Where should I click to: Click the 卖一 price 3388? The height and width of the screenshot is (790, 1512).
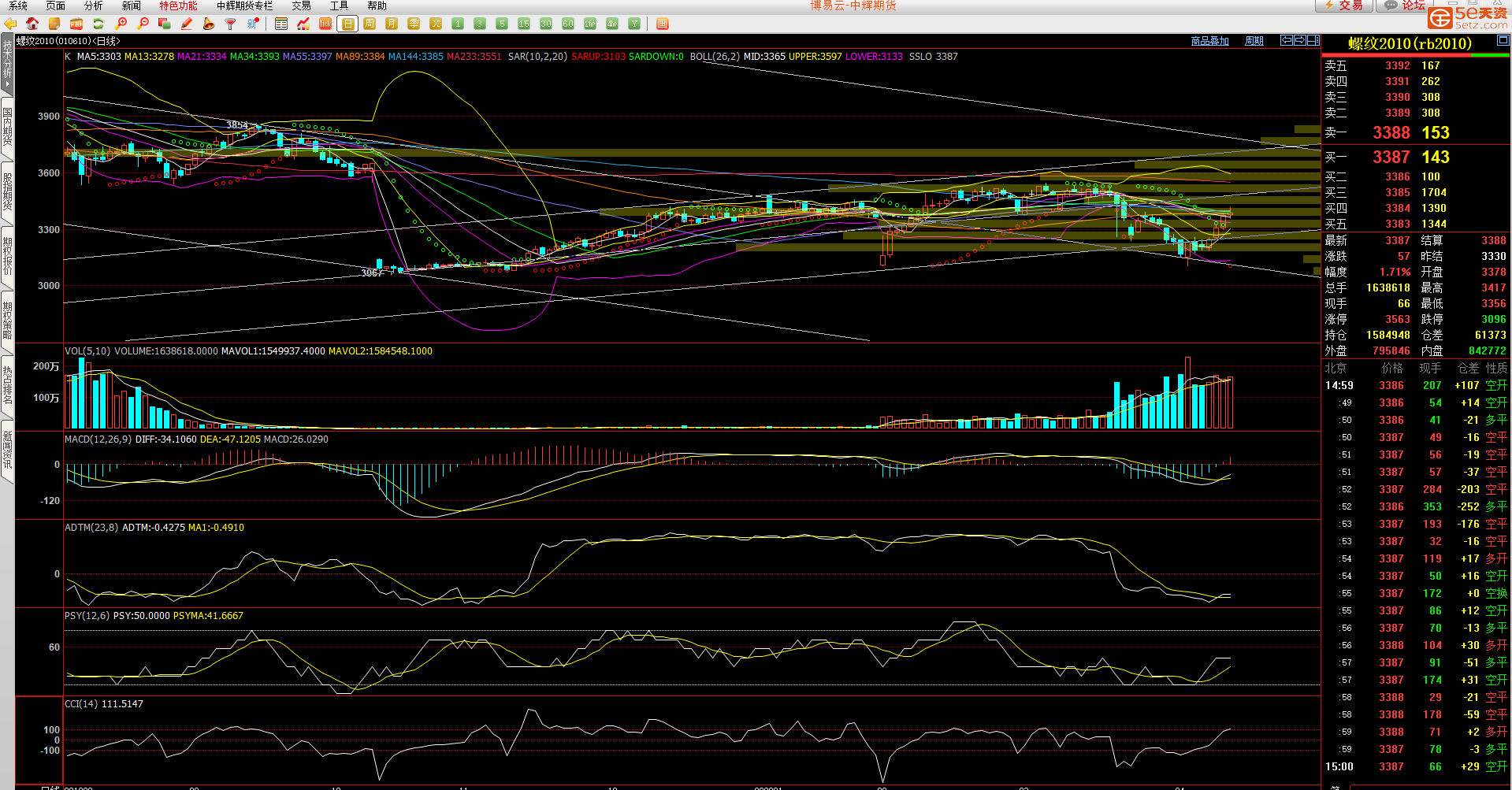coord(1391,133)
